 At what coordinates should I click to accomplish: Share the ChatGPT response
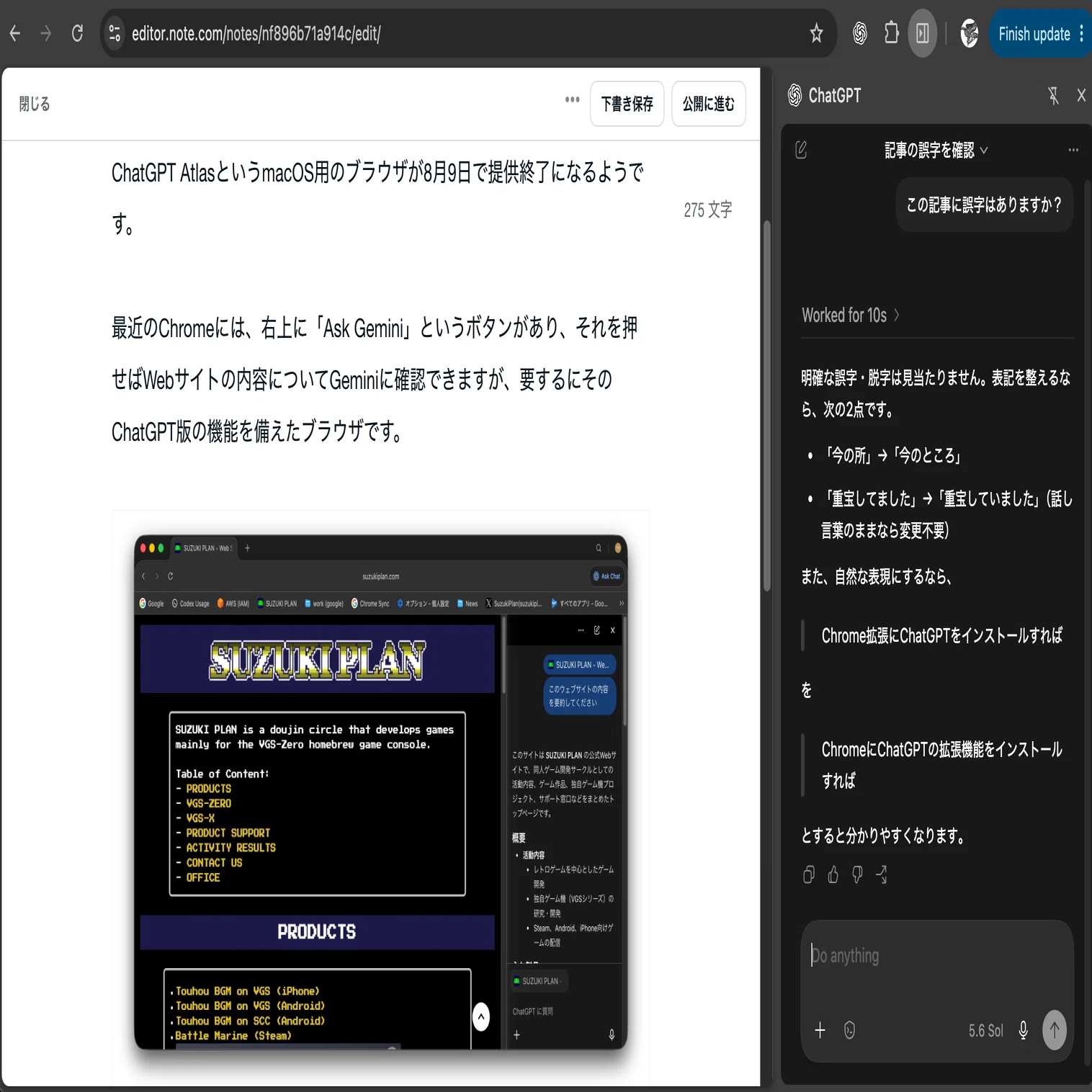(x=882, y=874)
